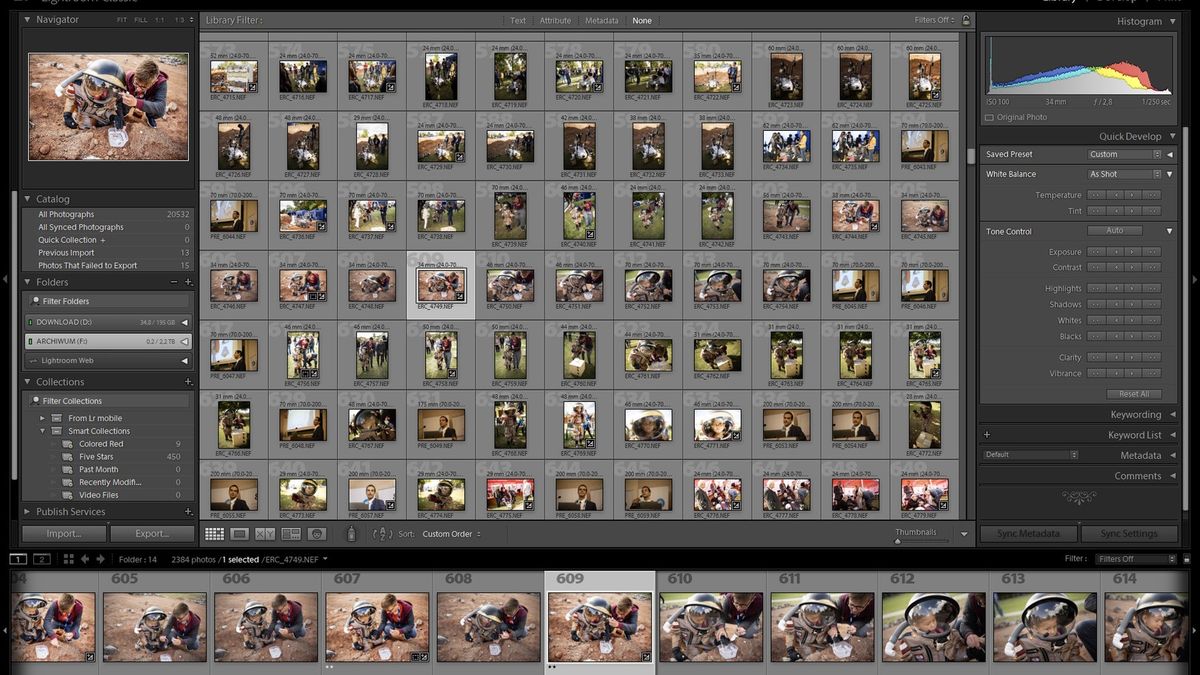Toggle Original Photo checkbox under histogram
Viewport: 1200px width, 675px height.
click(989, 117)
